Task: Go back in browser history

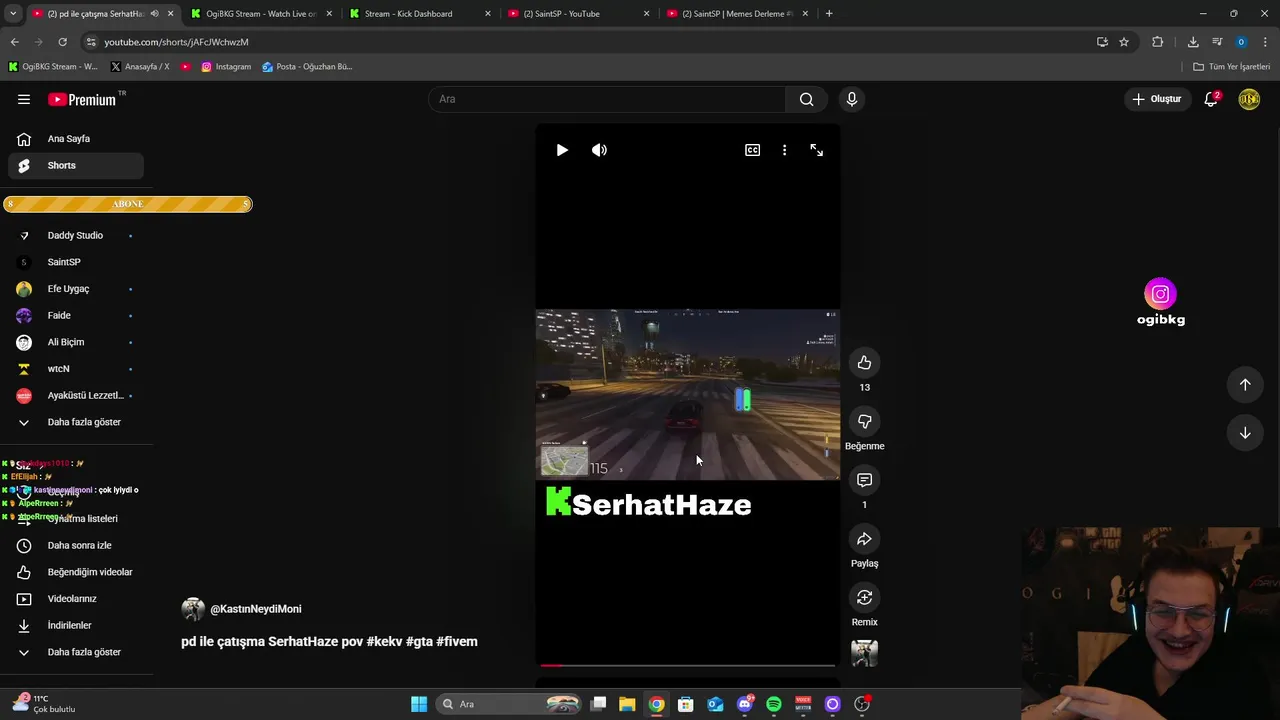Action: 15,42
